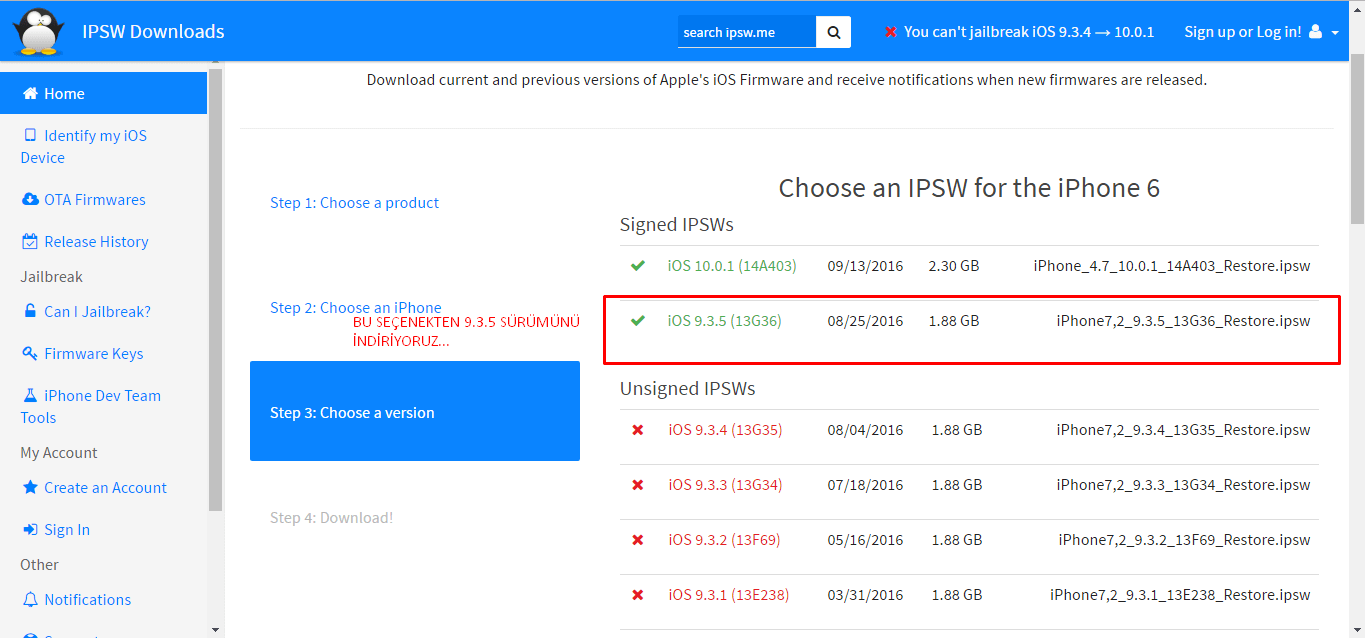This screenshot has height=638, width=1365.
Task: Click Step 4: Download!
Action: click(331, 518)
